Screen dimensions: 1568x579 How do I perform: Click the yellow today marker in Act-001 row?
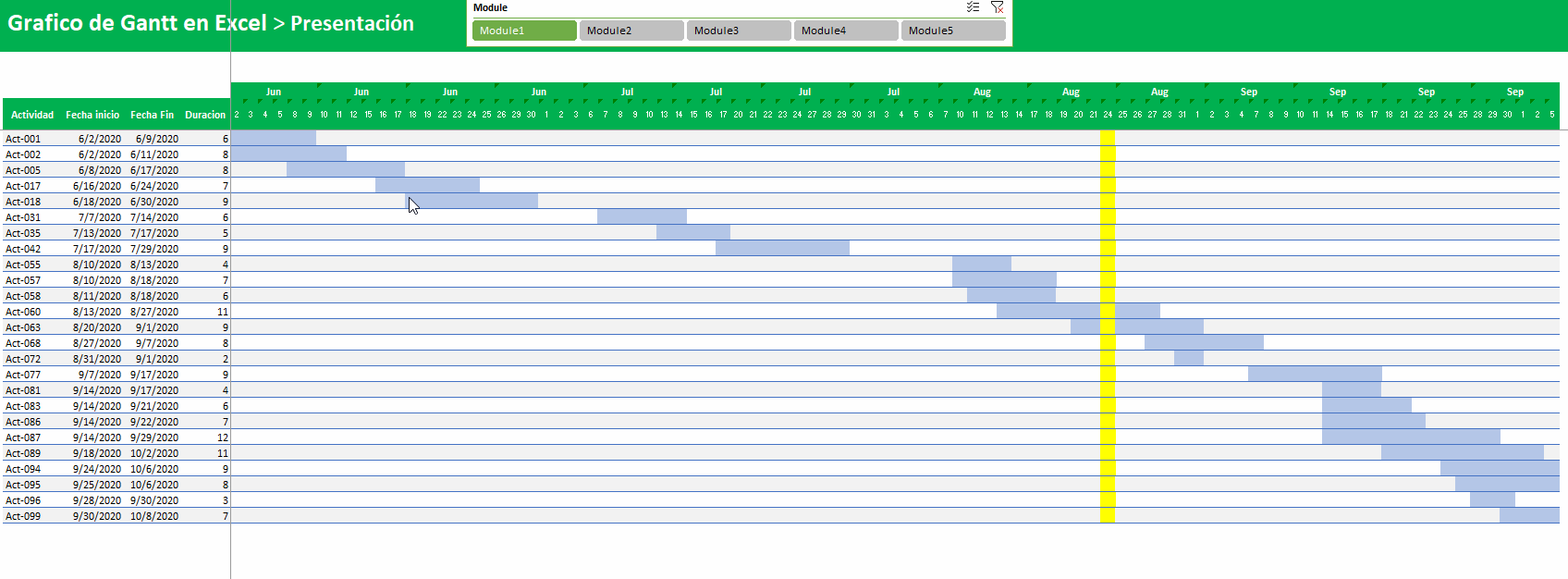click(x=1107, y=139)
